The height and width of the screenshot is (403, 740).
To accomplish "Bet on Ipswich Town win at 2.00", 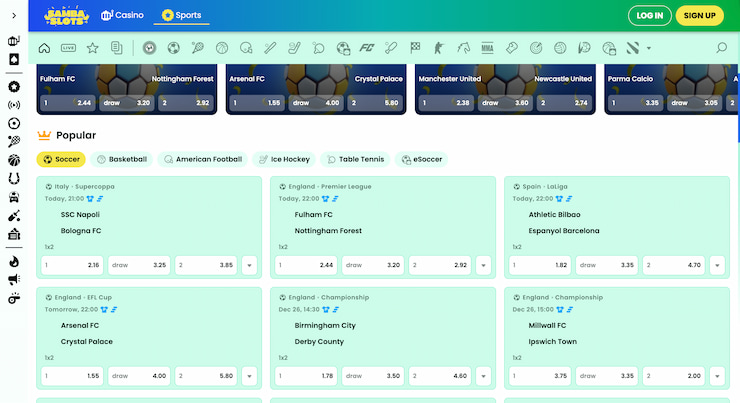I will click(673, 376).
